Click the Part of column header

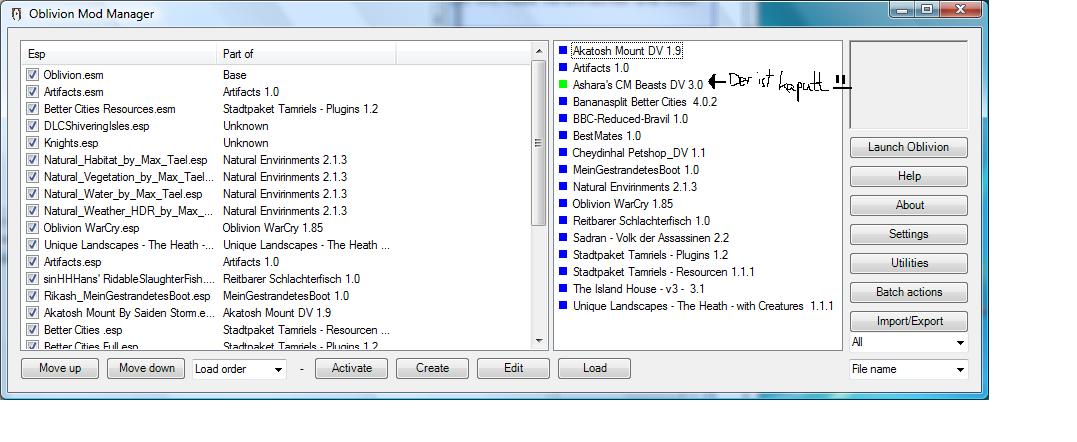pyautogui.click(x=306, y=54)
